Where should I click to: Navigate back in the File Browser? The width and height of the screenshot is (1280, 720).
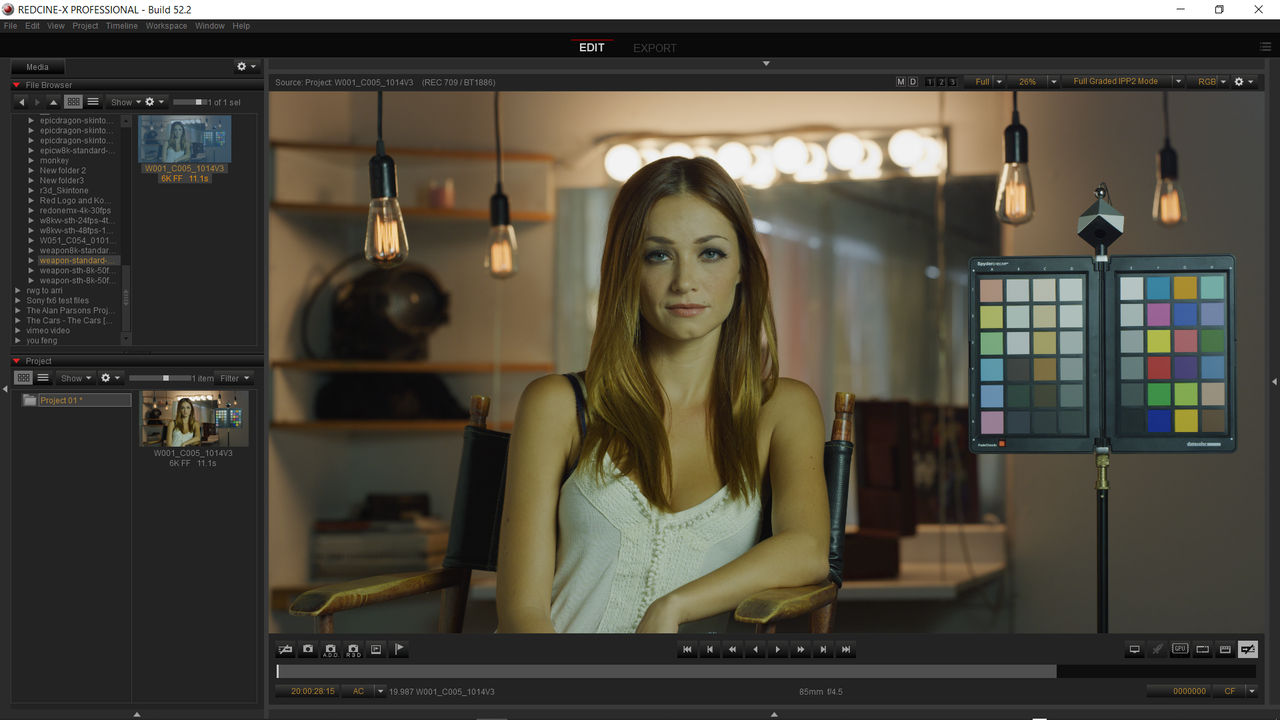[x=22, y=102]
